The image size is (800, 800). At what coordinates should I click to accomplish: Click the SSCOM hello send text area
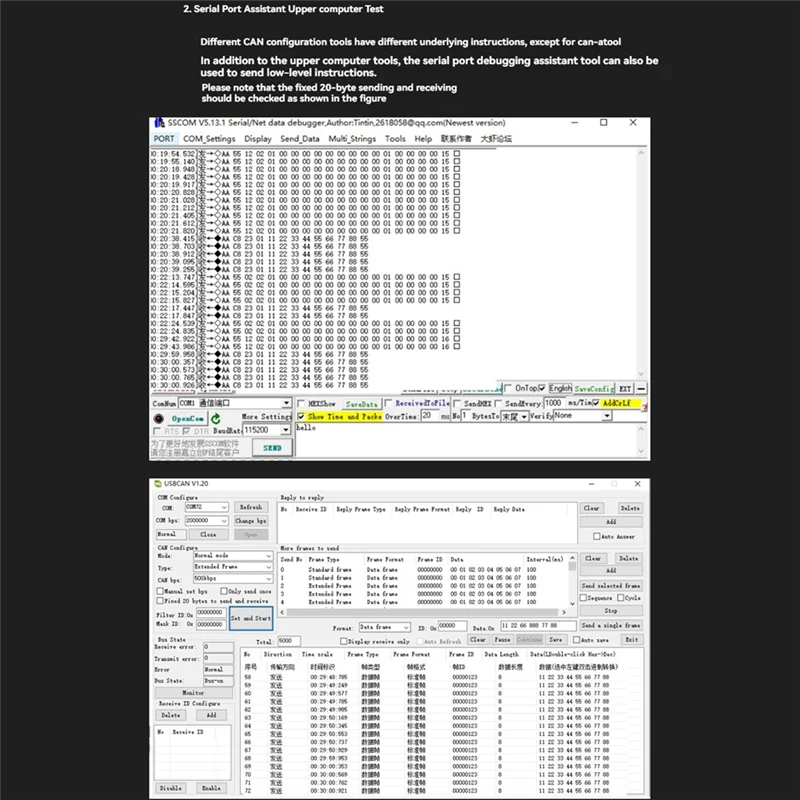(465, 440)
